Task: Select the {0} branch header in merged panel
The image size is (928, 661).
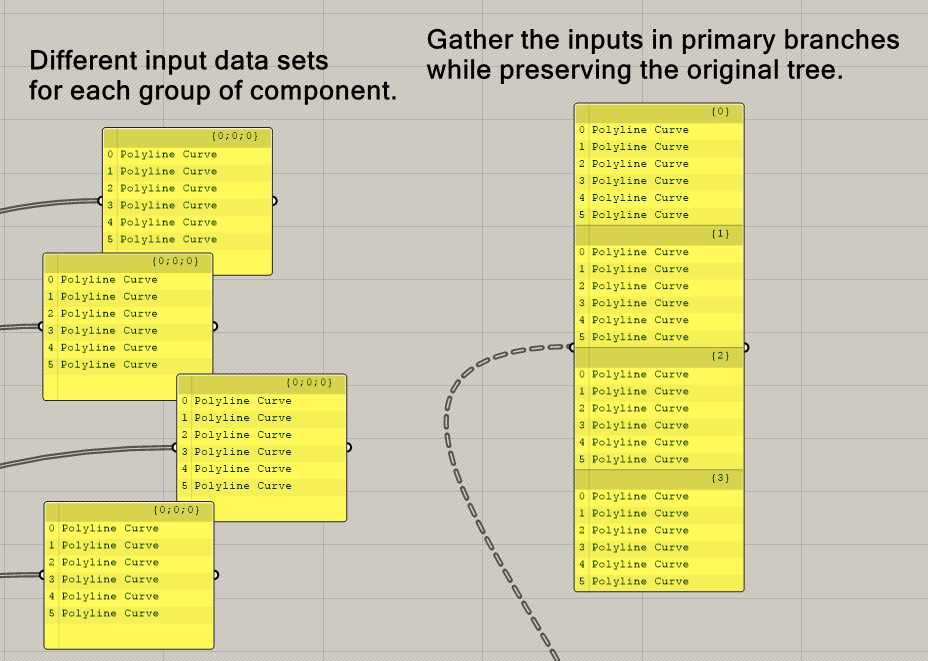Action: [x=659, y=112]
